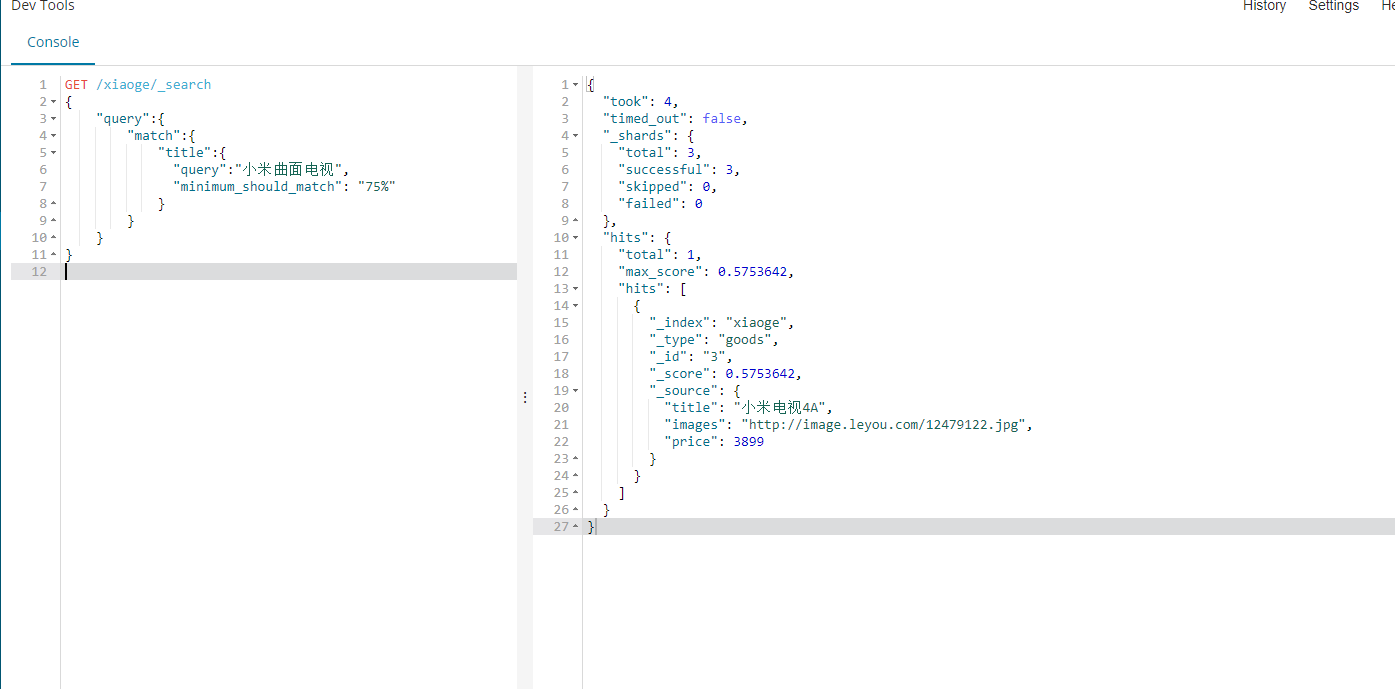Viewport: 1395px width, 689px height.
Task: Collapse the "hits" array at line 13
Action: click(575, 289)
